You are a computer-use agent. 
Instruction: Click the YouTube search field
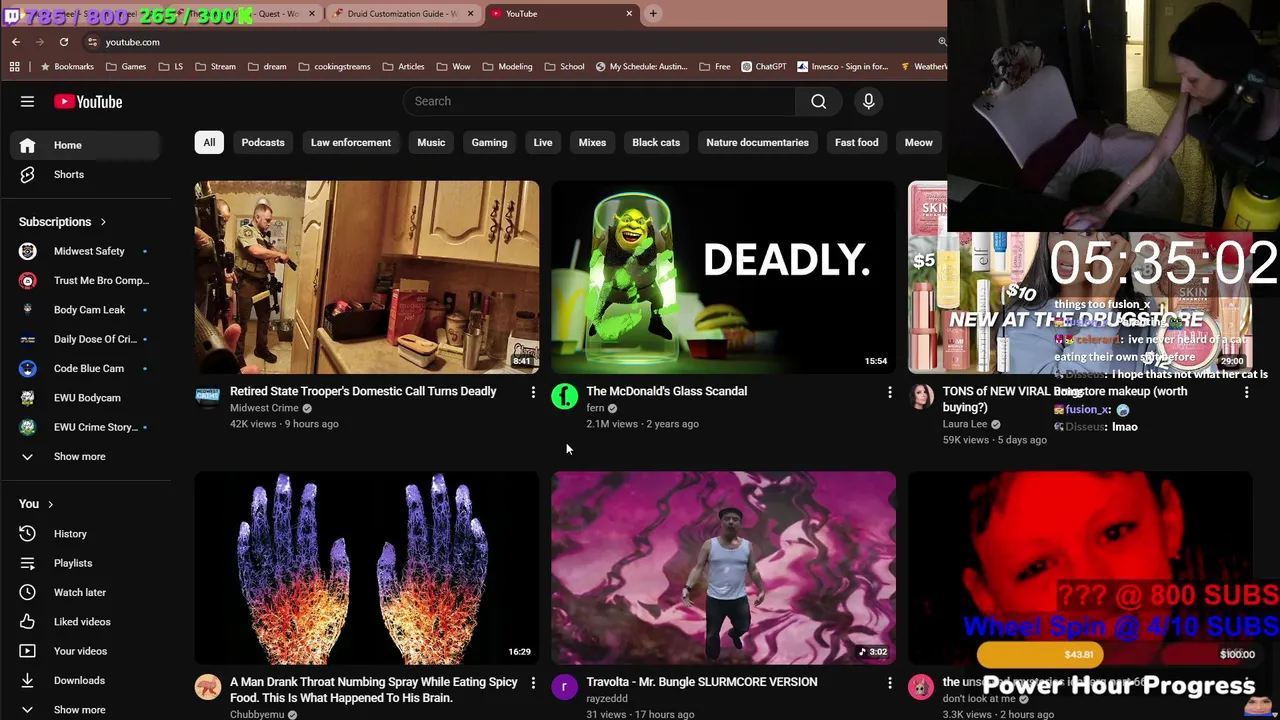599,101
